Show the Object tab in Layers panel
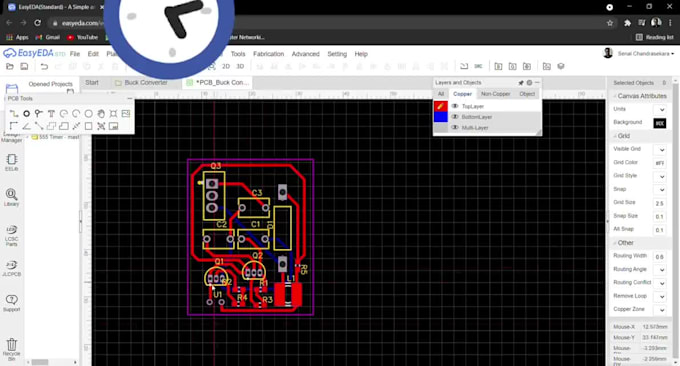 pyautogui.click(x=527, y=94)
